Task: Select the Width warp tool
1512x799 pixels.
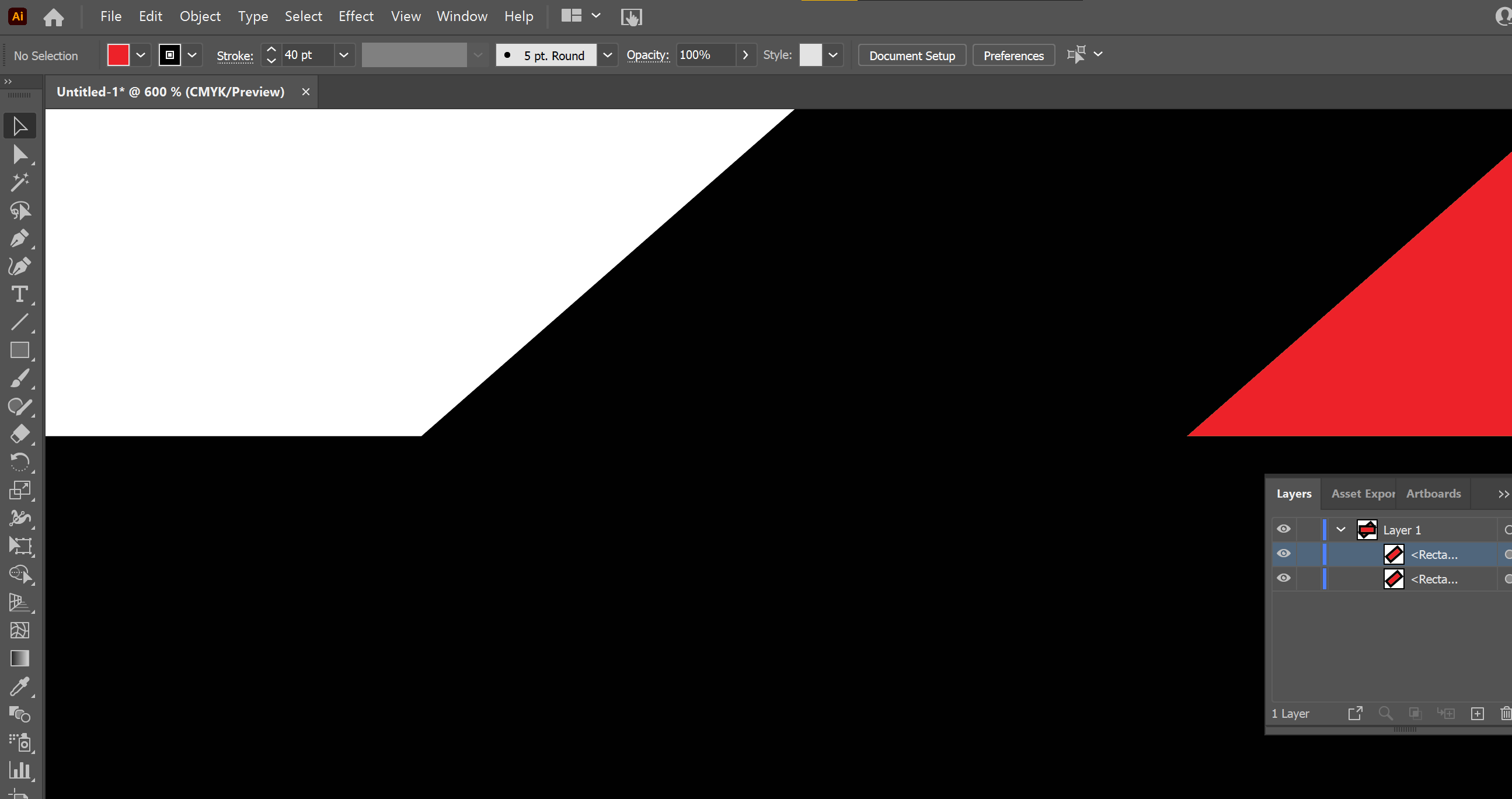Action: pyautogui.click(x=19, y=518)
